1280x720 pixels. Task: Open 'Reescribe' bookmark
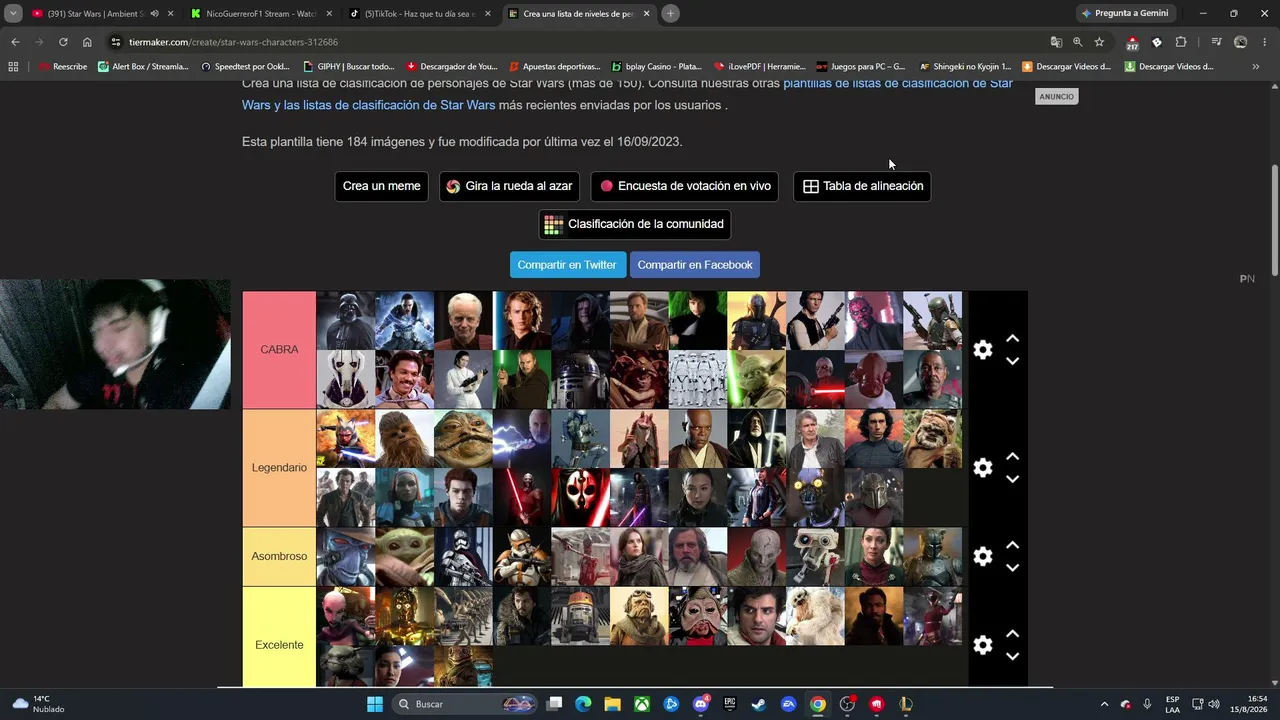63,67
